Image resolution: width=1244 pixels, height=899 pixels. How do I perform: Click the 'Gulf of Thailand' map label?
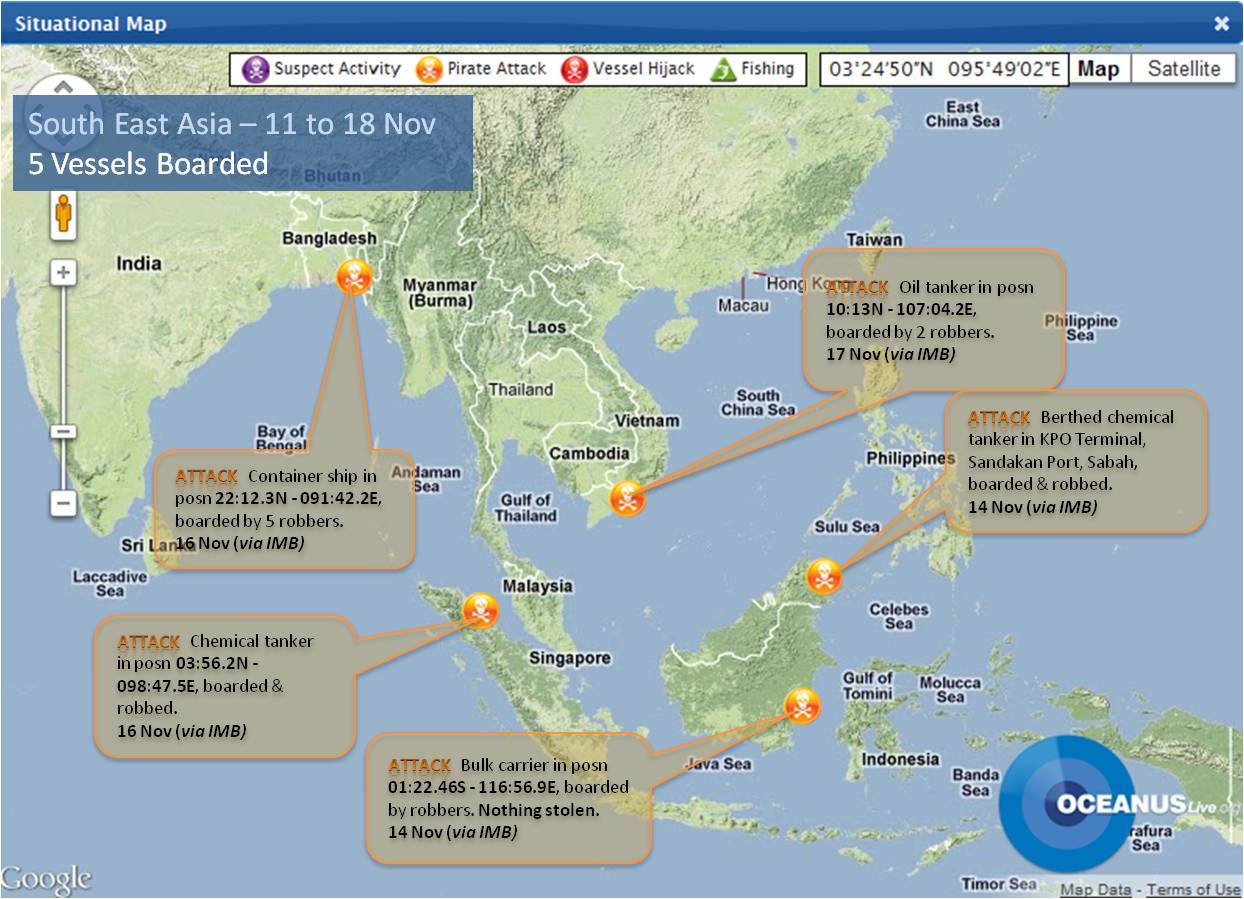pos(525,508)
